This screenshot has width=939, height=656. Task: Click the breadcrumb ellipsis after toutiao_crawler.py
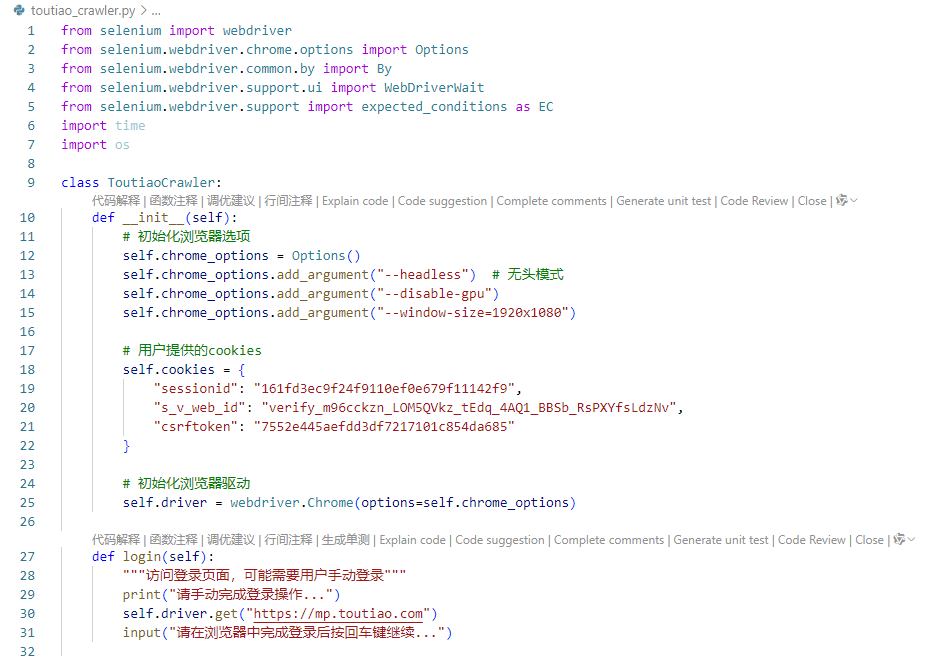[x=156, y=11]
